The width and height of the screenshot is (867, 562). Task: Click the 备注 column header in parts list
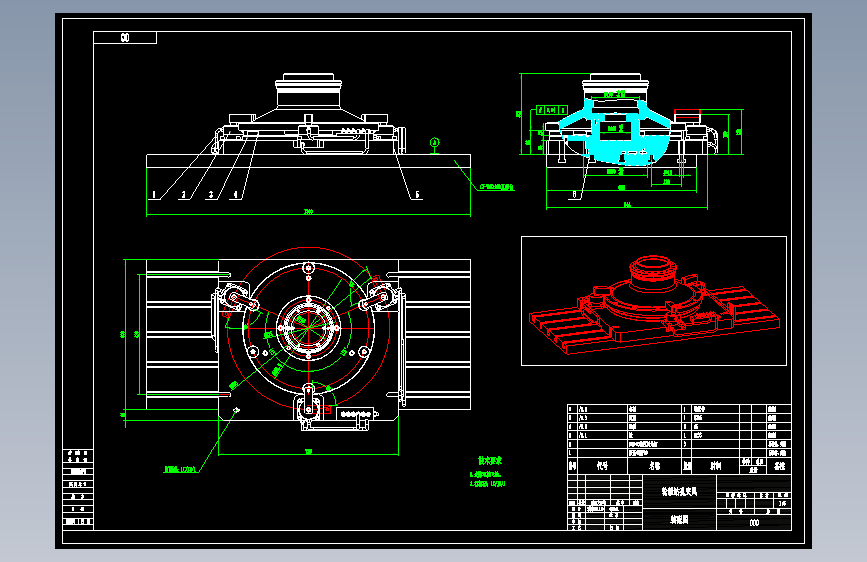780,466
